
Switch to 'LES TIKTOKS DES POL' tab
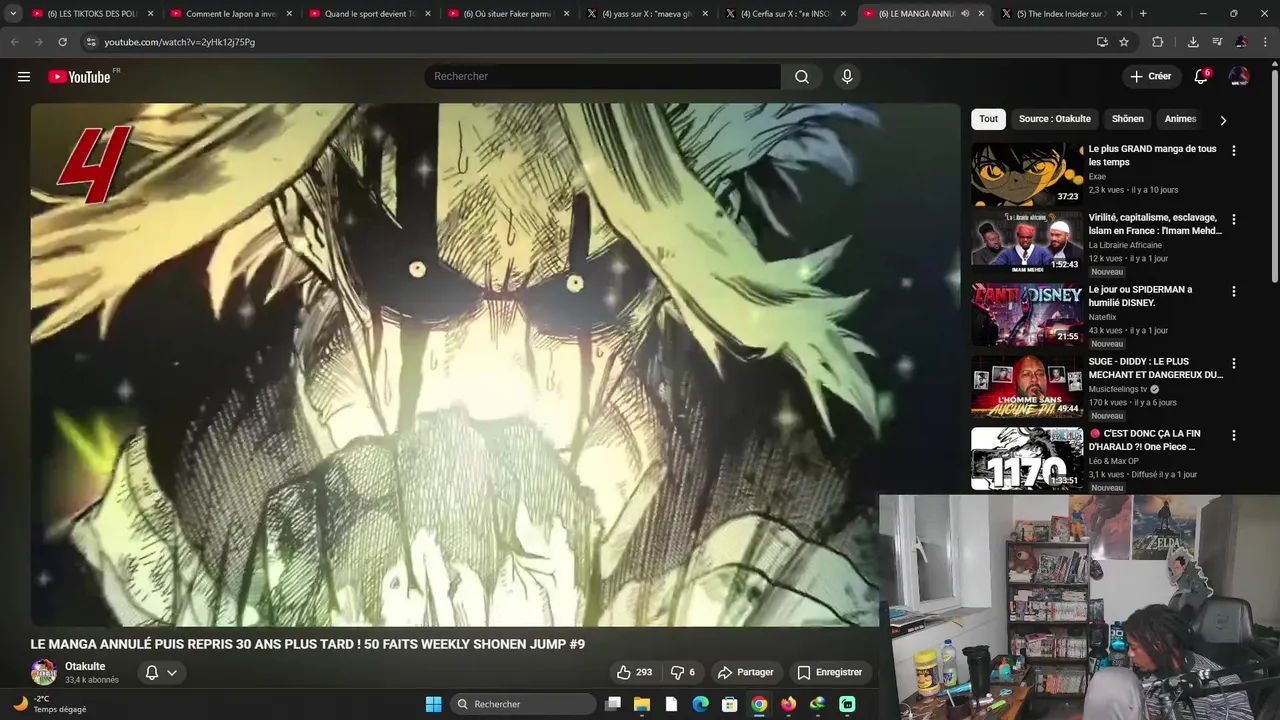pyautogui.click(x=94, y=14)
